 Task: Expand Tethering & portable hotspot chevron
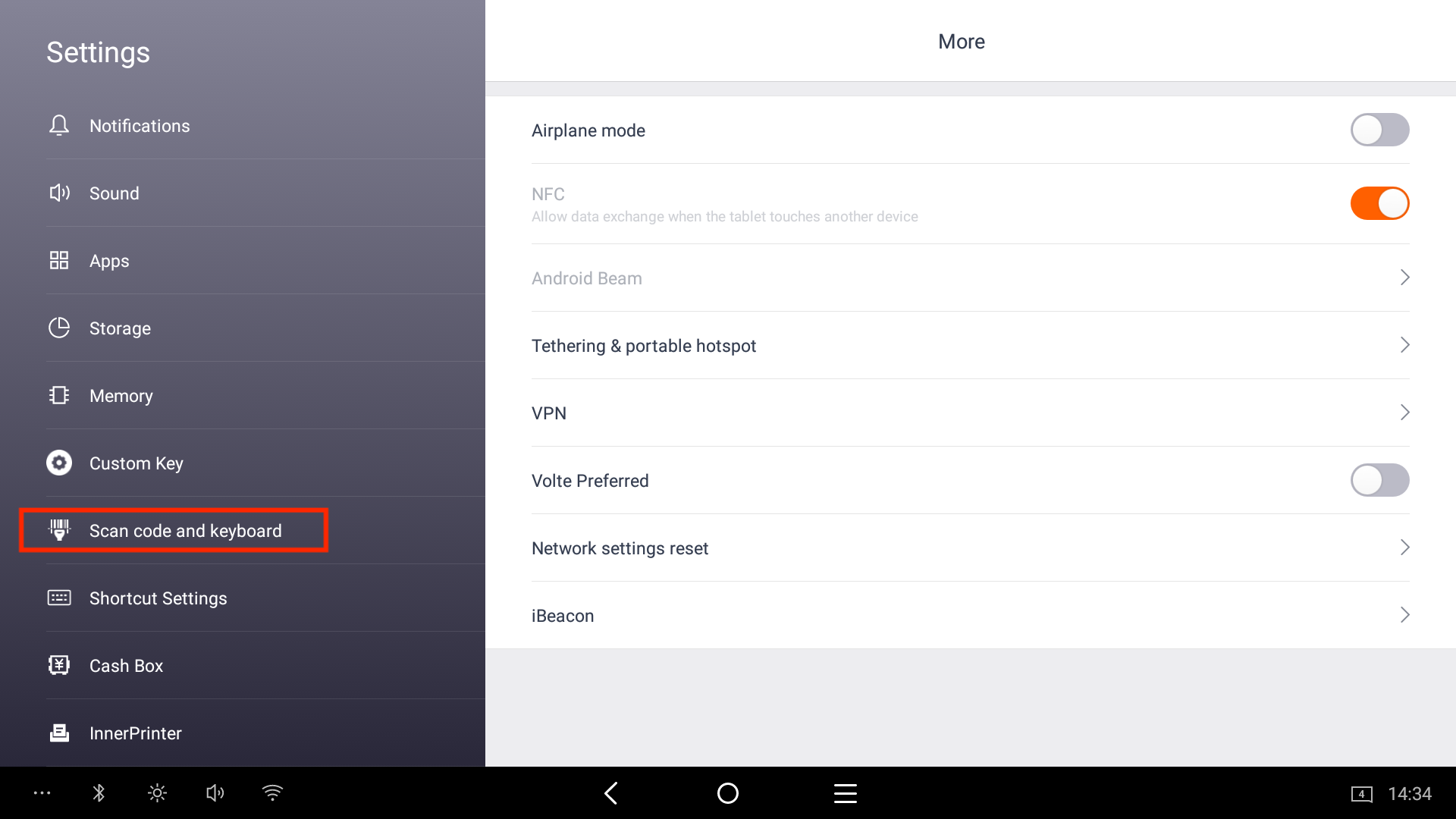tap(1404, 345)
